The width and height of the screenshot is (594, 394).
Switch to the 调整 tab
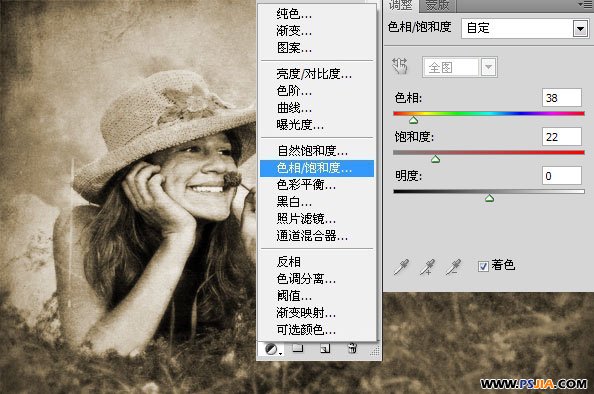click(401, 5)
